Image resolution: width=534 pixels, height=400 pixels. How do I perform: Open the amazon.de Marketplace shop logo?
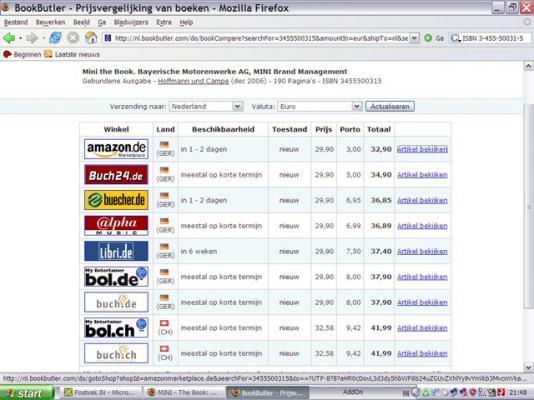pyautogui.click(x=116, y=149)
